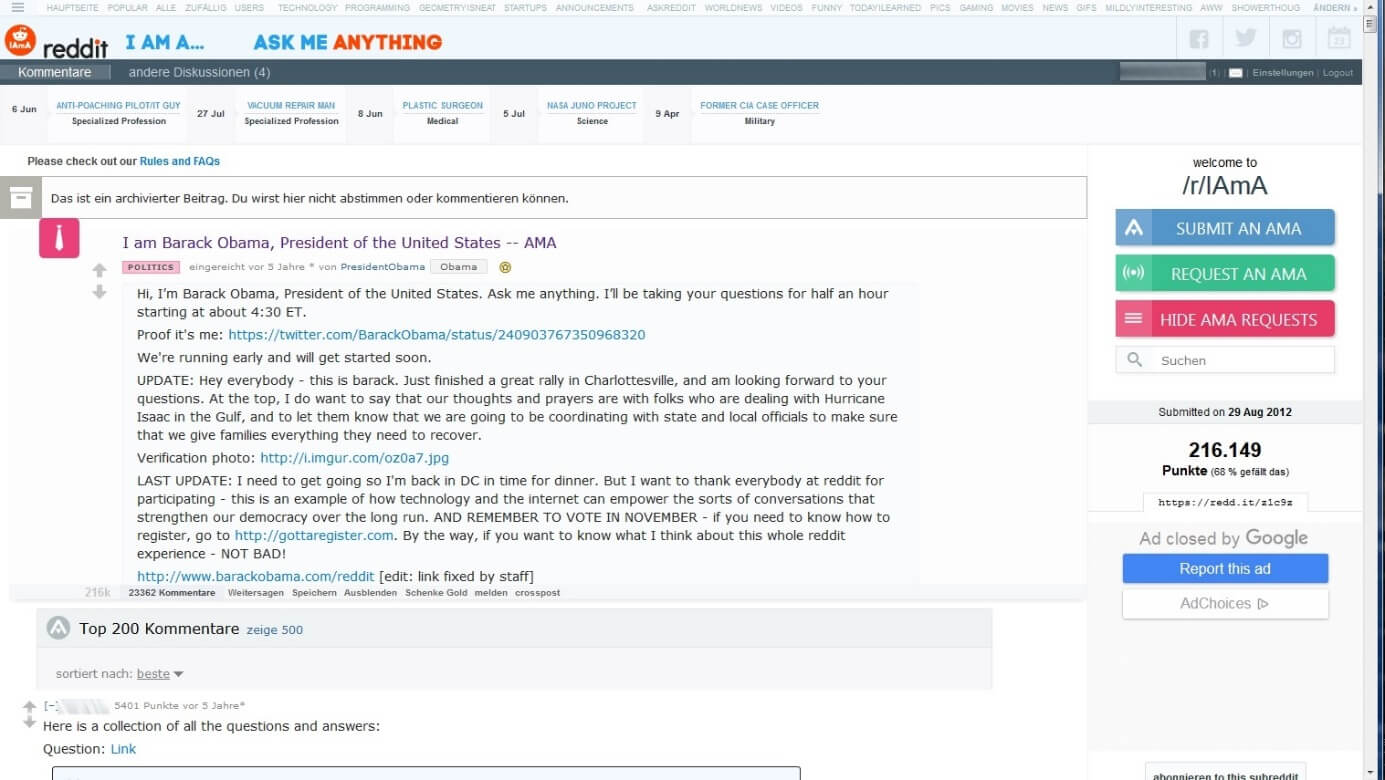This screenshot has height=780, width=1385.
Task: Open ASKREDDIT in top subreddit bar
Action: click(x=671, y=7)
